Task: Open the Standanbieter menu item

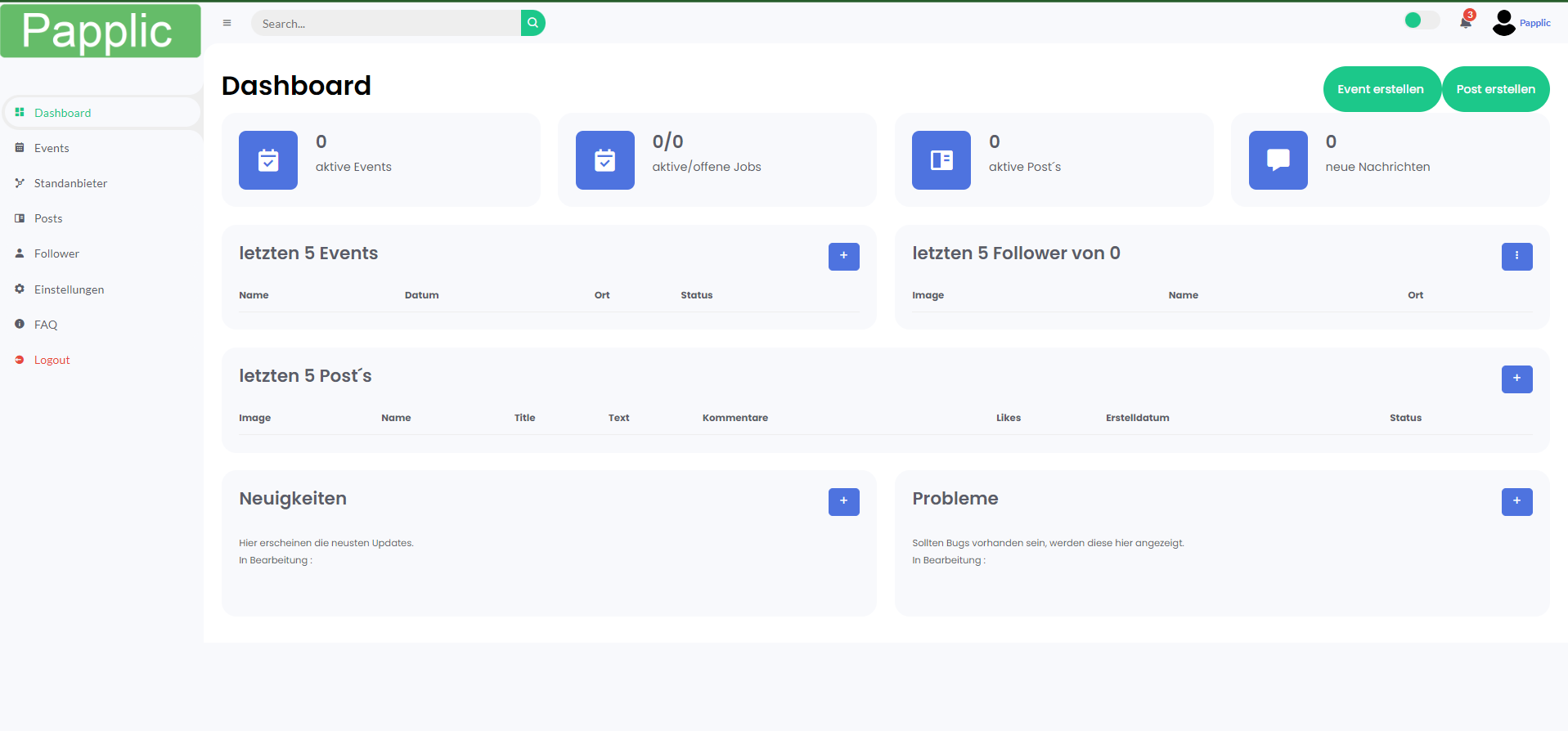Action: tap(102, 183)
